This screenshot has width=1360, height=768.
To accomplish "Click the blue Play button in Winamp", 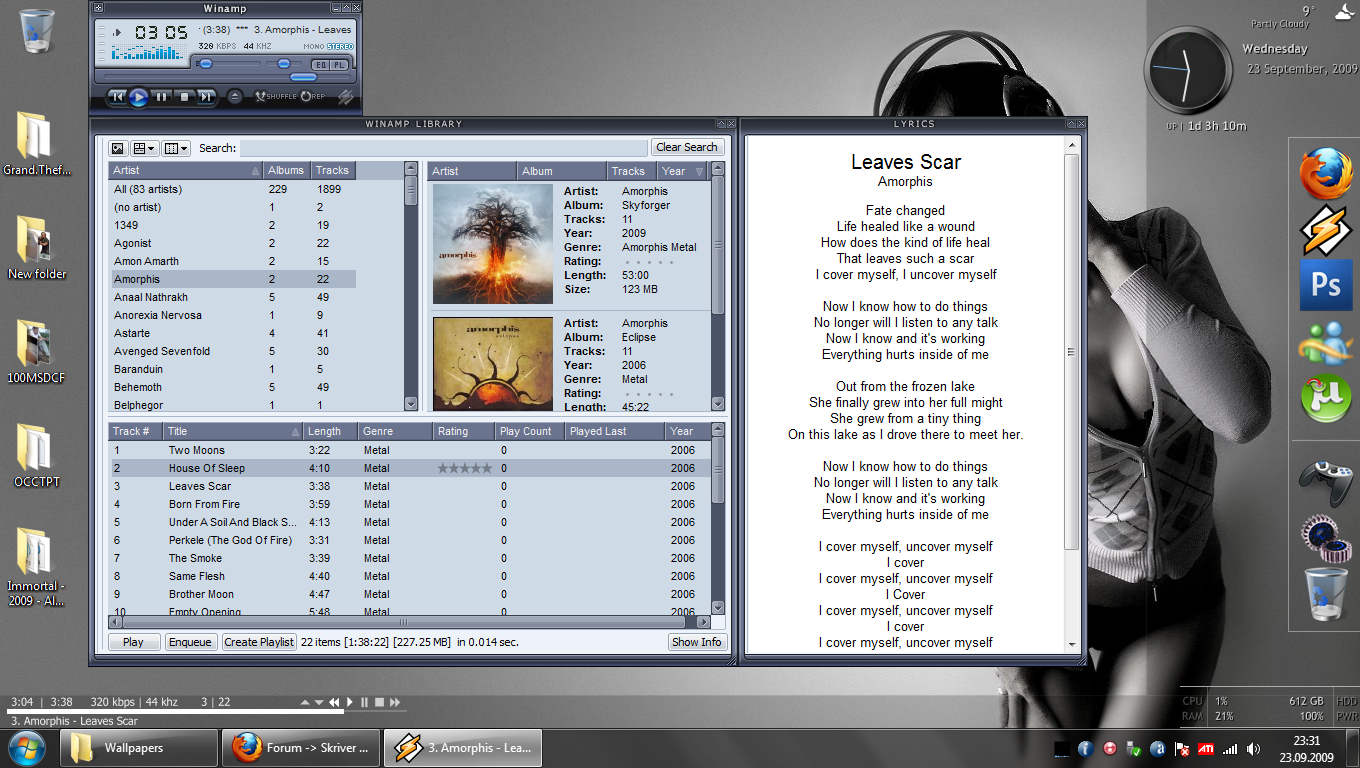I will (x=138, y=97).
